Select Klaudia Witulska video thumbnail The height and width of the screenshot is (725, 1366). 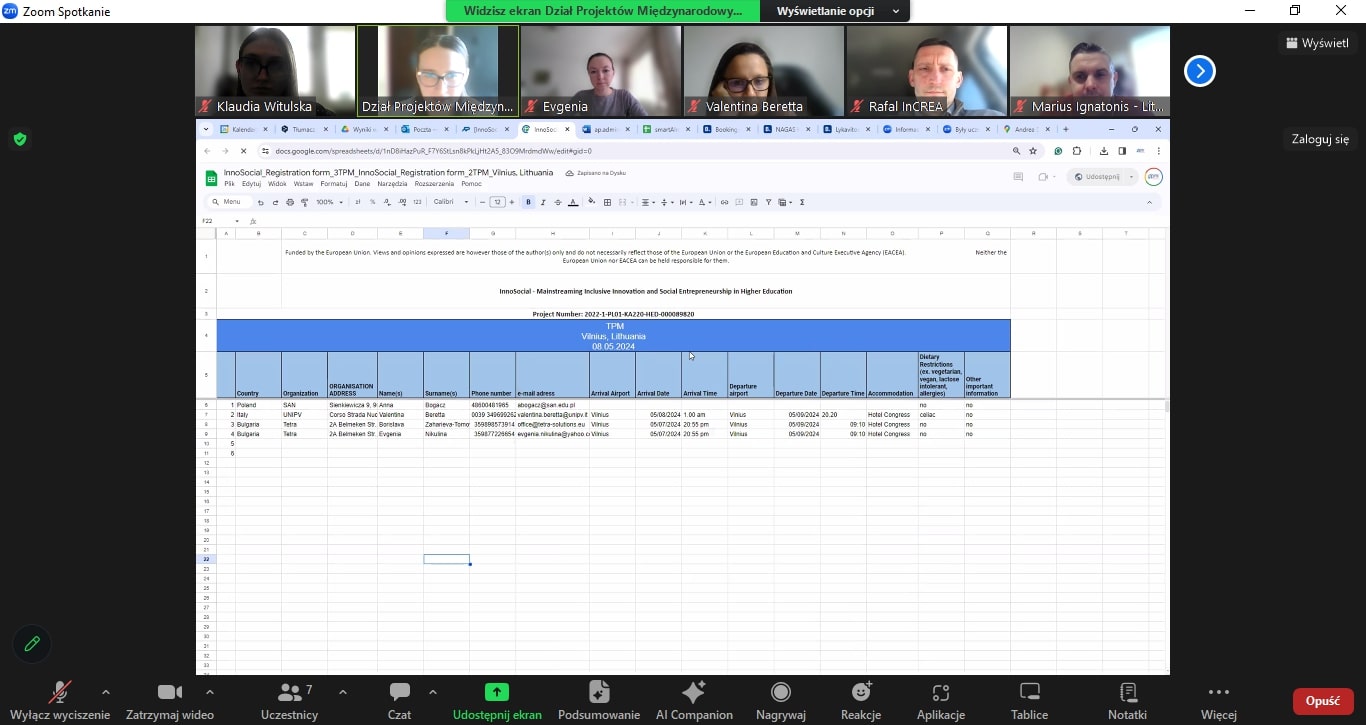(275, 71)
